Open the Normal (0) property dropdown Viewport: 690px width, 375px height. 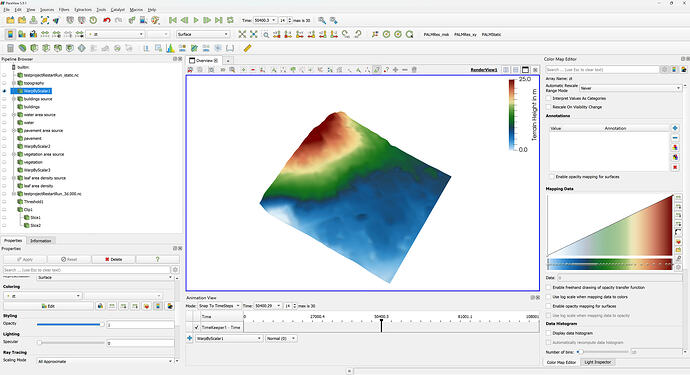pyautogui.click(x=281, y=338)
